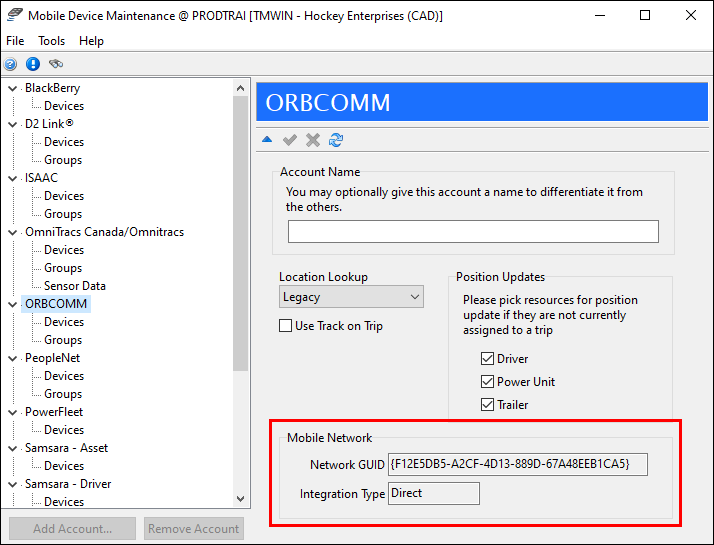Click the tree panel scrollbar thumb

(x=241, y=233)
